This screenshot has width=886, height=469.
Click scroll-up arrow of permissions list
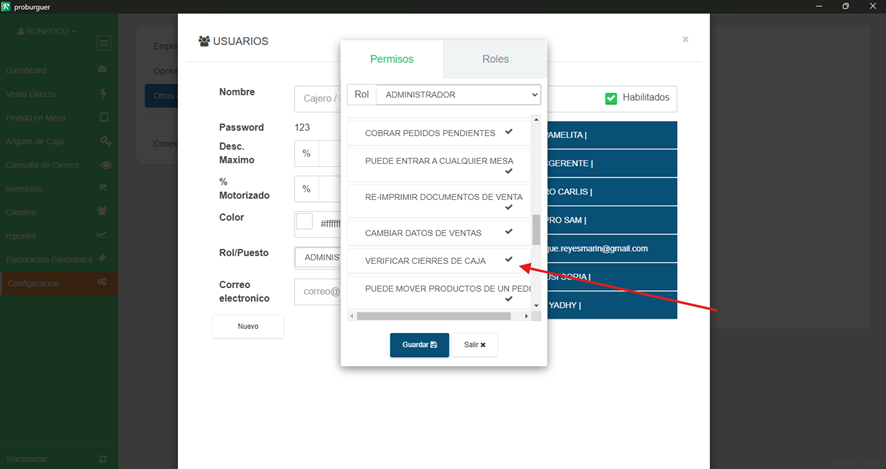[x=536, y=119]
